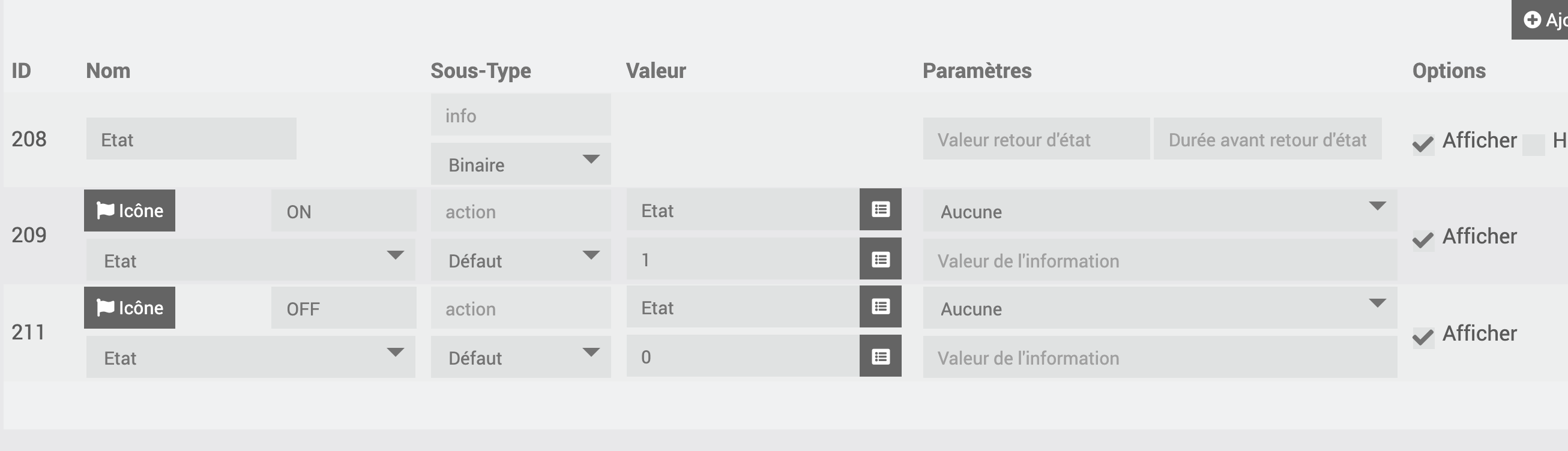1568x451 pixels.
Task: Open Aucune parameter dropdown for ON command
Action: [1160, 211]
